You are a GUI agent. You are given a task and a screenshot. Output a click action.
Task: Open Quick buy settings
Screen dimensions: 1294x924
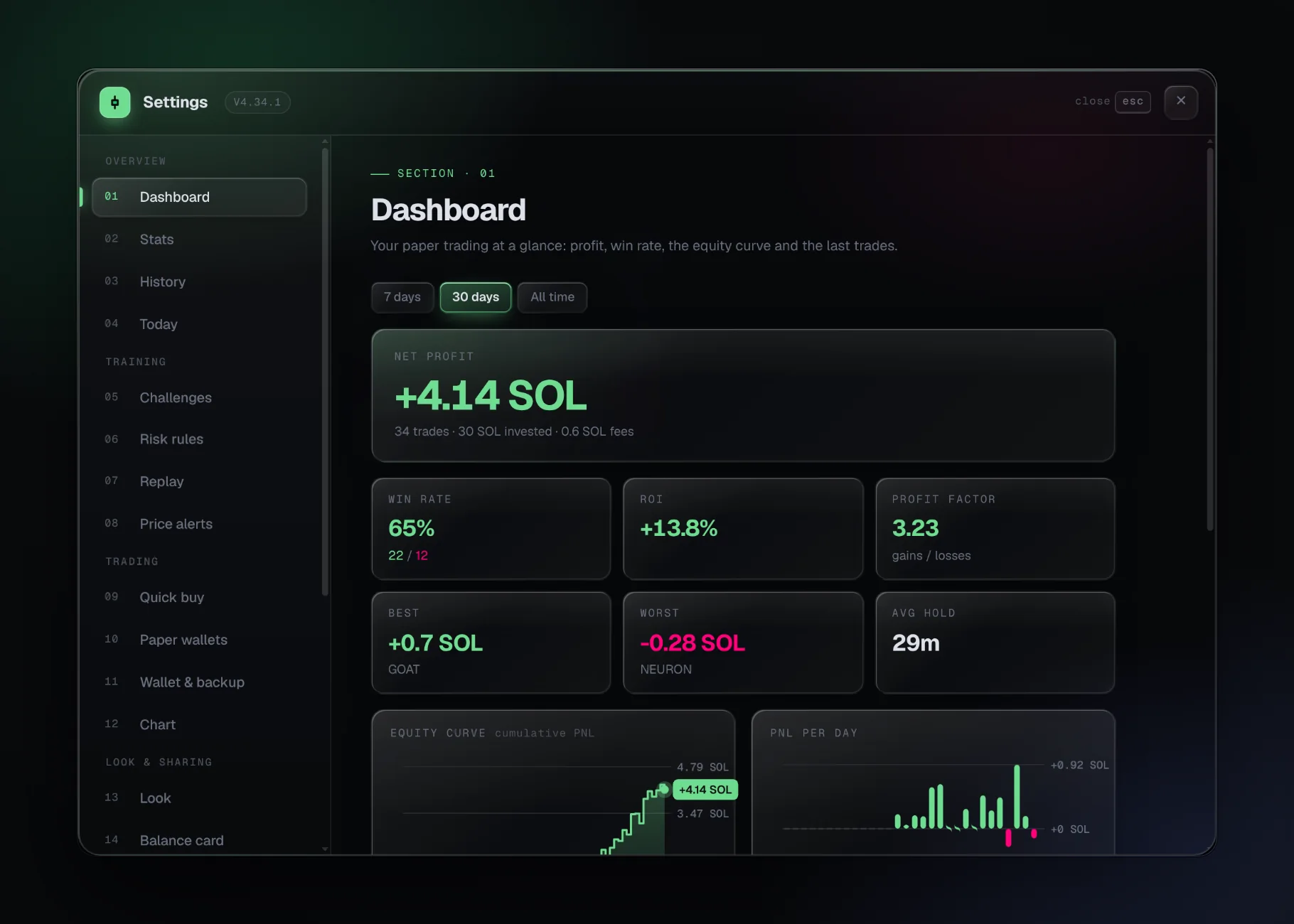point(199,597)
